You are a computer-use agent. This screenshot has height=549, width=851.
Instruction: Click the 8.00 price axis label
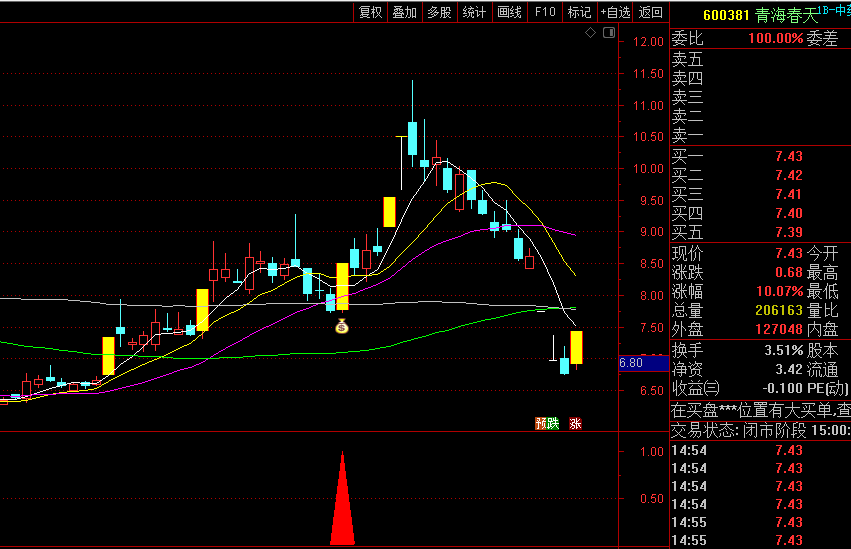click(x=651, y=296)
